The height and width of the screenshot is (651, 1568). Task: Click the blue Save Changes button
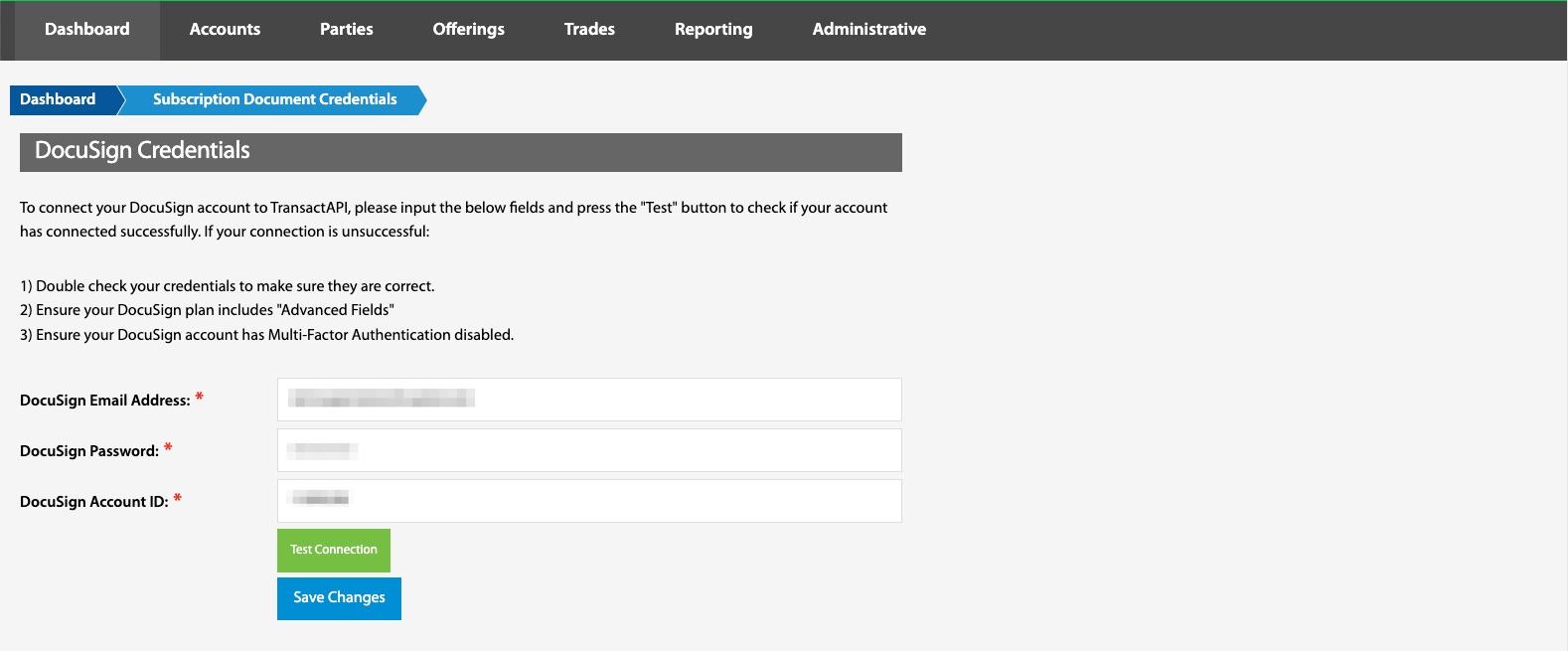coord(339,598)
